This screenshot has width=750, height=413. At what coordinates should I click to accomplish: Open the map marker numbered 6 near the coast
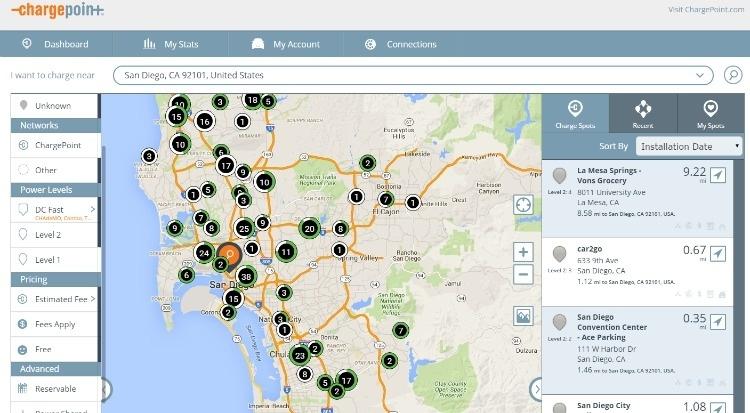(187, 275)
